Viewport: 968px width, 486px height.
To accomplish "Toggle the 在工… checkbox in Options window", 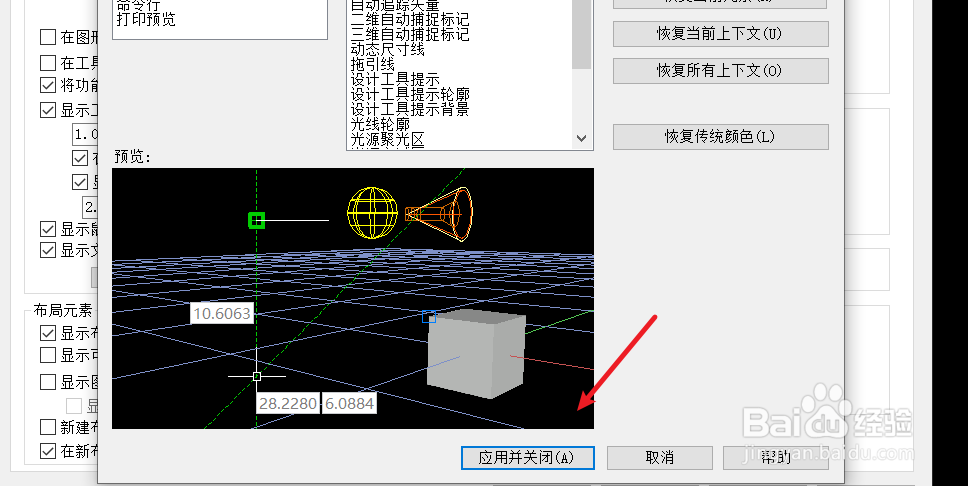I will pos(48,62).
